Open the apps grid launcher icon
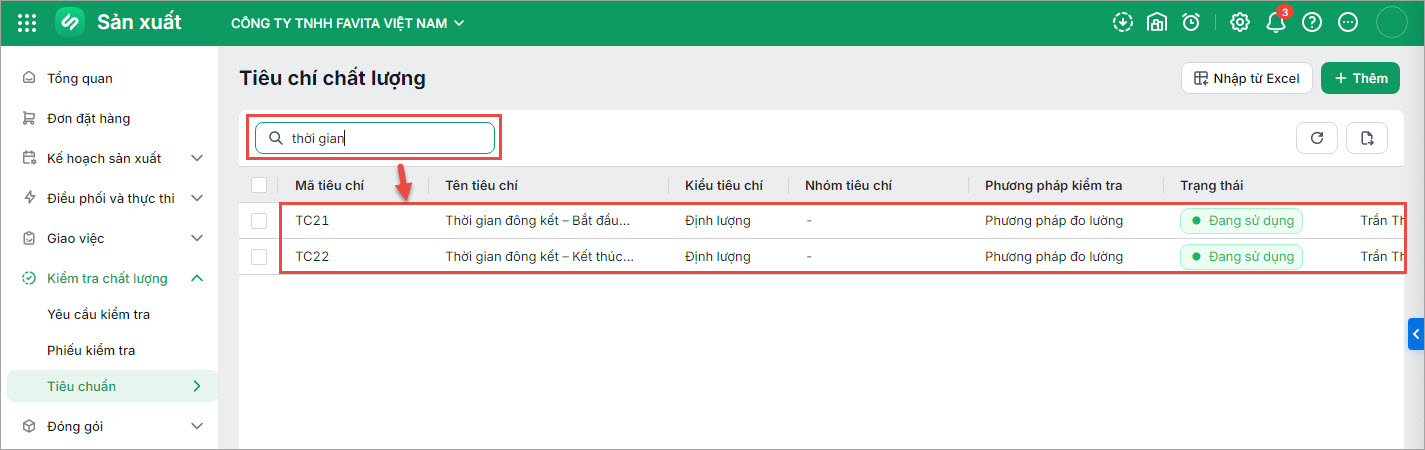The width and height of the screenshot is (1425, 450). point(27,22)
